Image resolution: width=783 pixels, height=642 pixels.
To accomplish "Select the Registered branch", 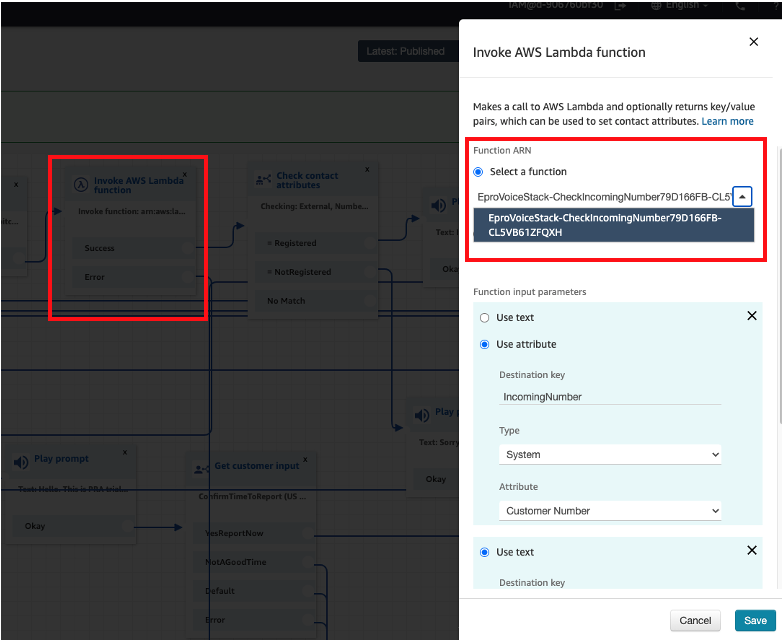I will tap(317, 243).
